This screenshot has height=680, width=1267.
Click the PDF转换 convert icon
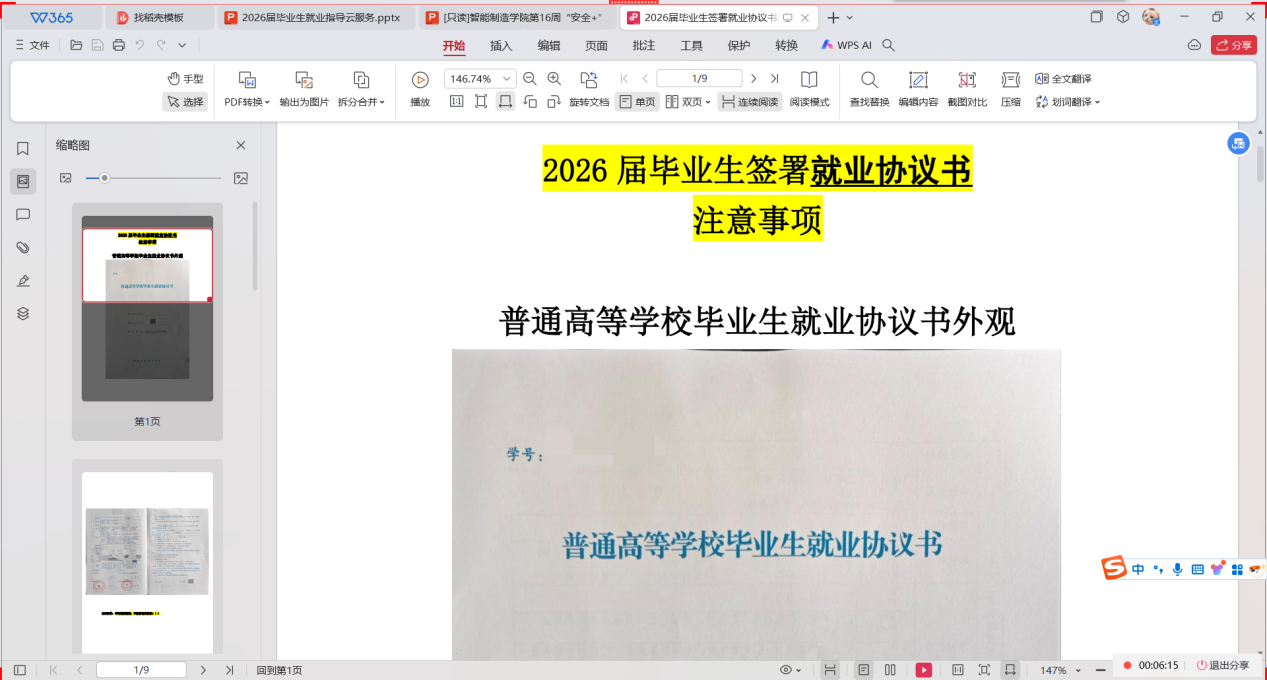pos(247,80)
